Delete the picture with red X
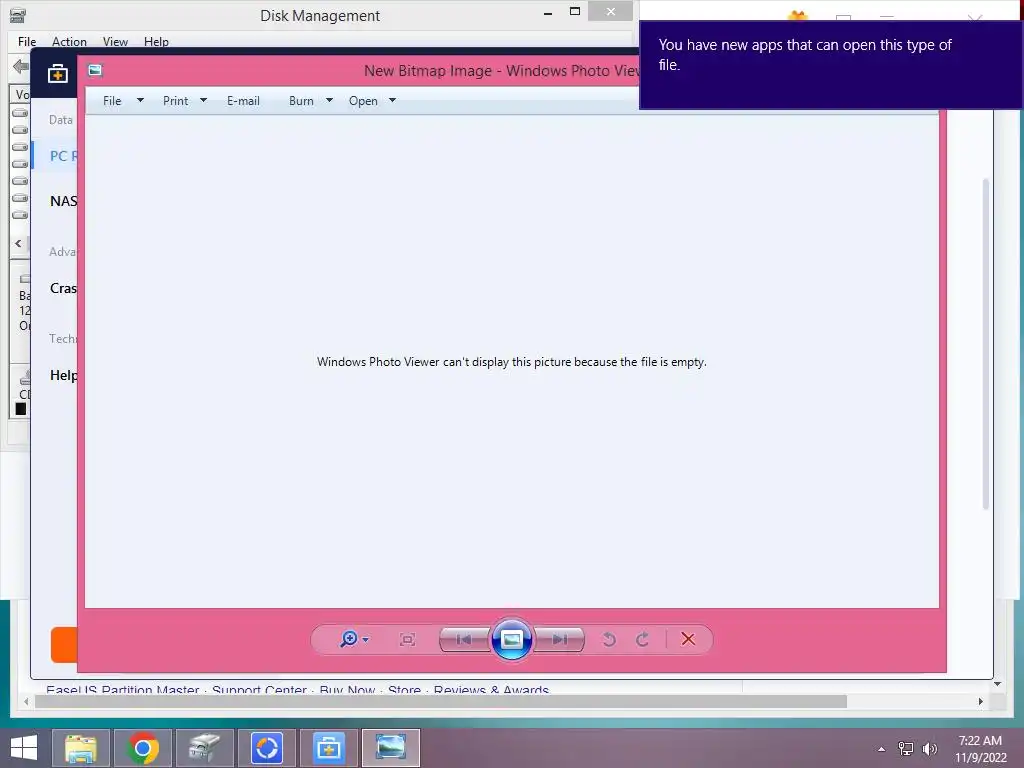This screenshot has height=768, width=1024. click(688, 639)
